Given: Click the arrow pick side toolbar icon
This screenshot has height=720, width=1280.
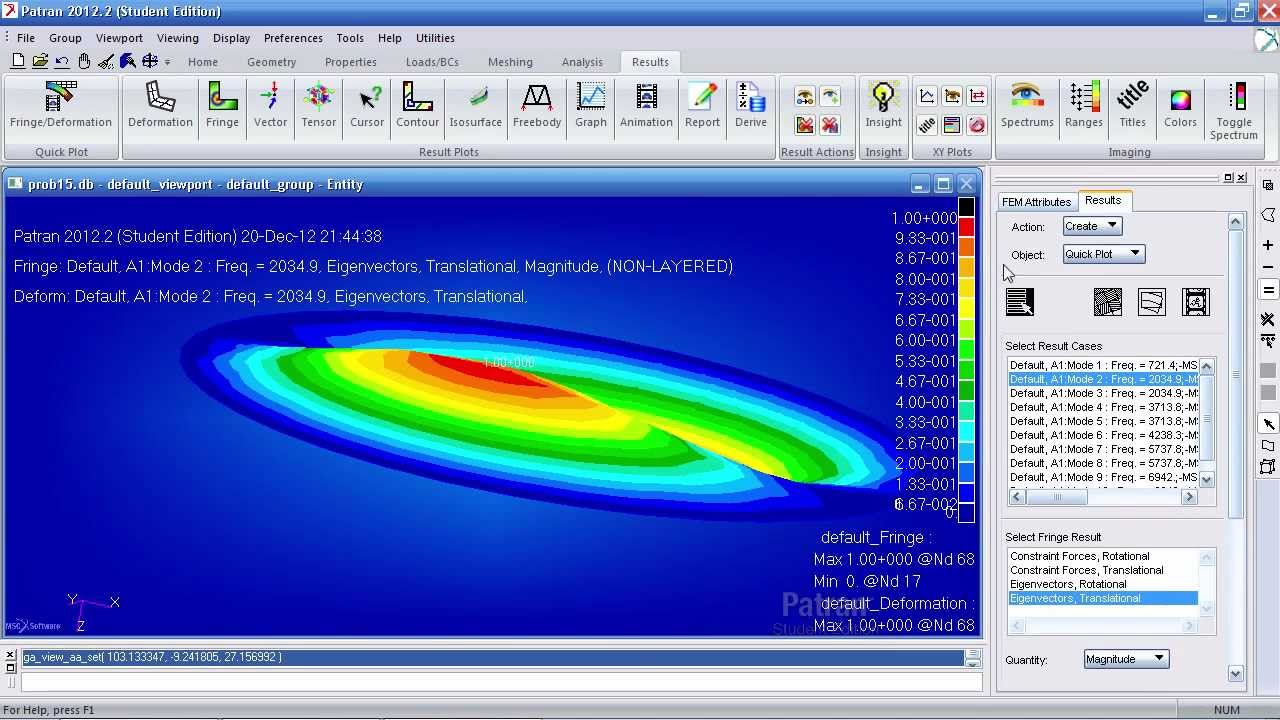Looking at the screenshot, I should pos(1268,424).
